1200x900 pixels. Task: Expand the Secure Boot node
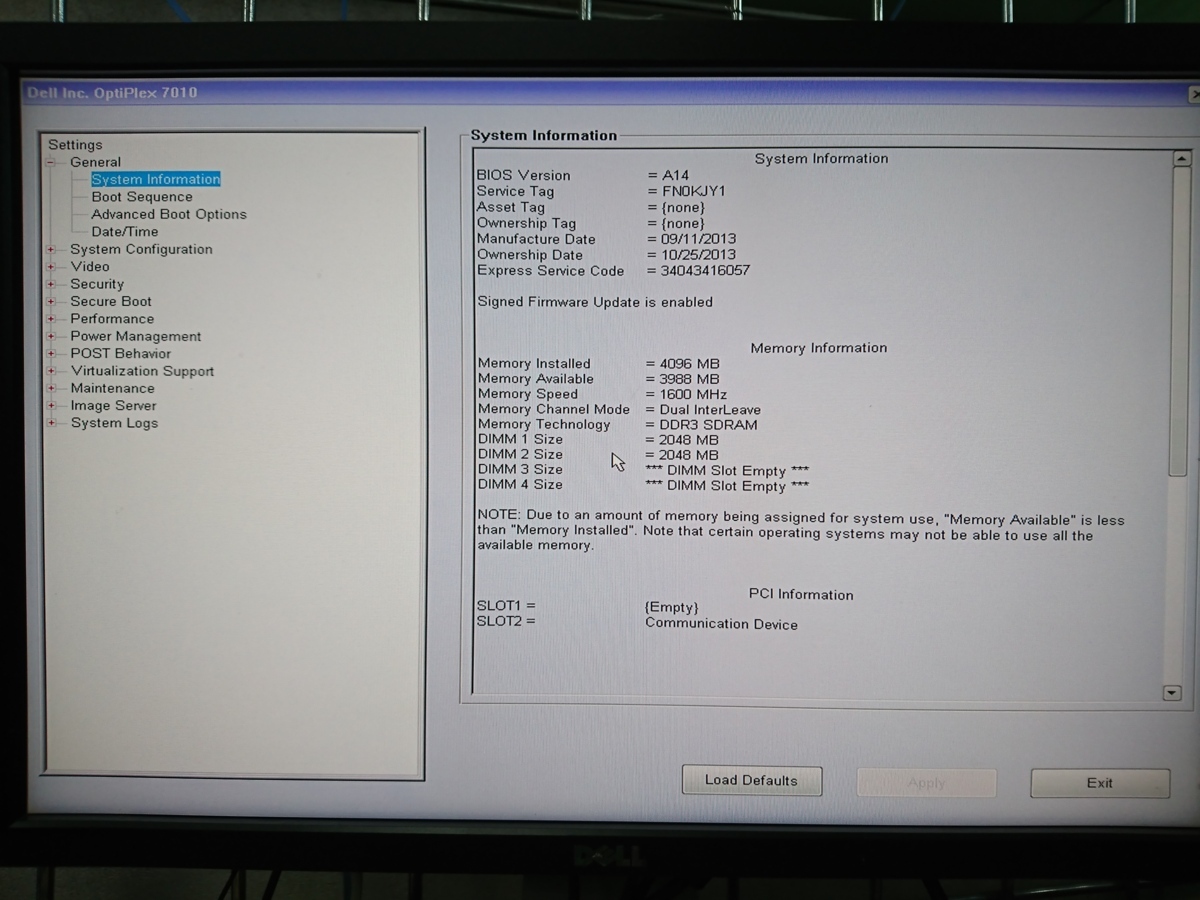tap(51, 302)
